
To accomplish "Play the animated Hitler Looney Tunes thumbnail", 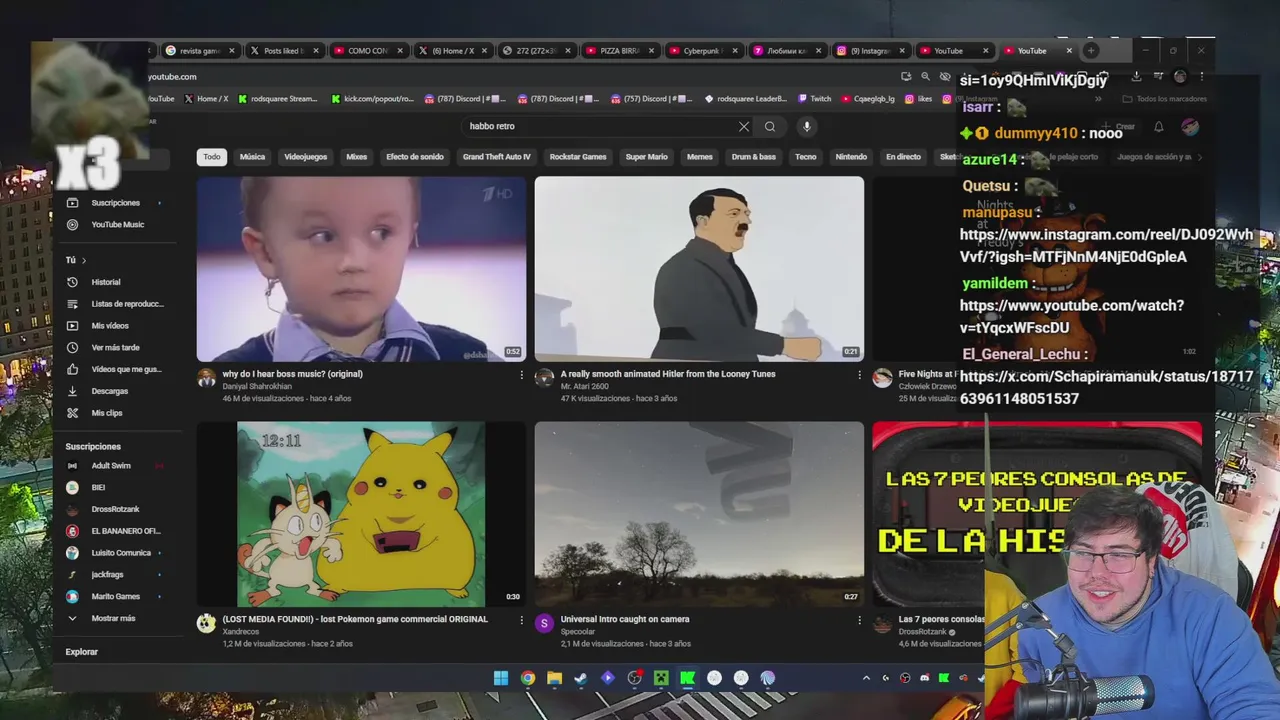I will point(699,269).
